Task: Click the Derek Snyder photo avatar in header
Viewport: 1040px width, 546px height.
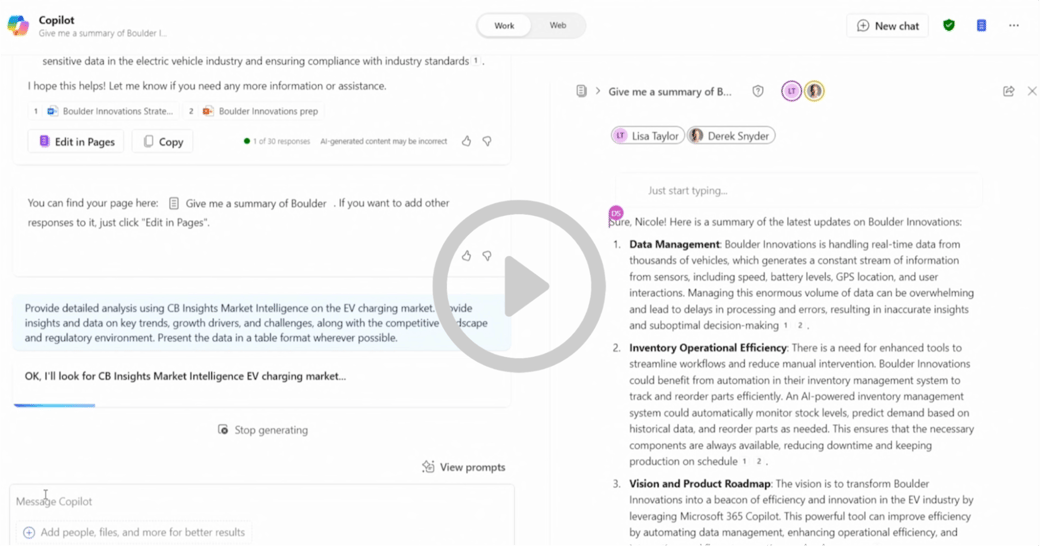Action: [814, 91]
